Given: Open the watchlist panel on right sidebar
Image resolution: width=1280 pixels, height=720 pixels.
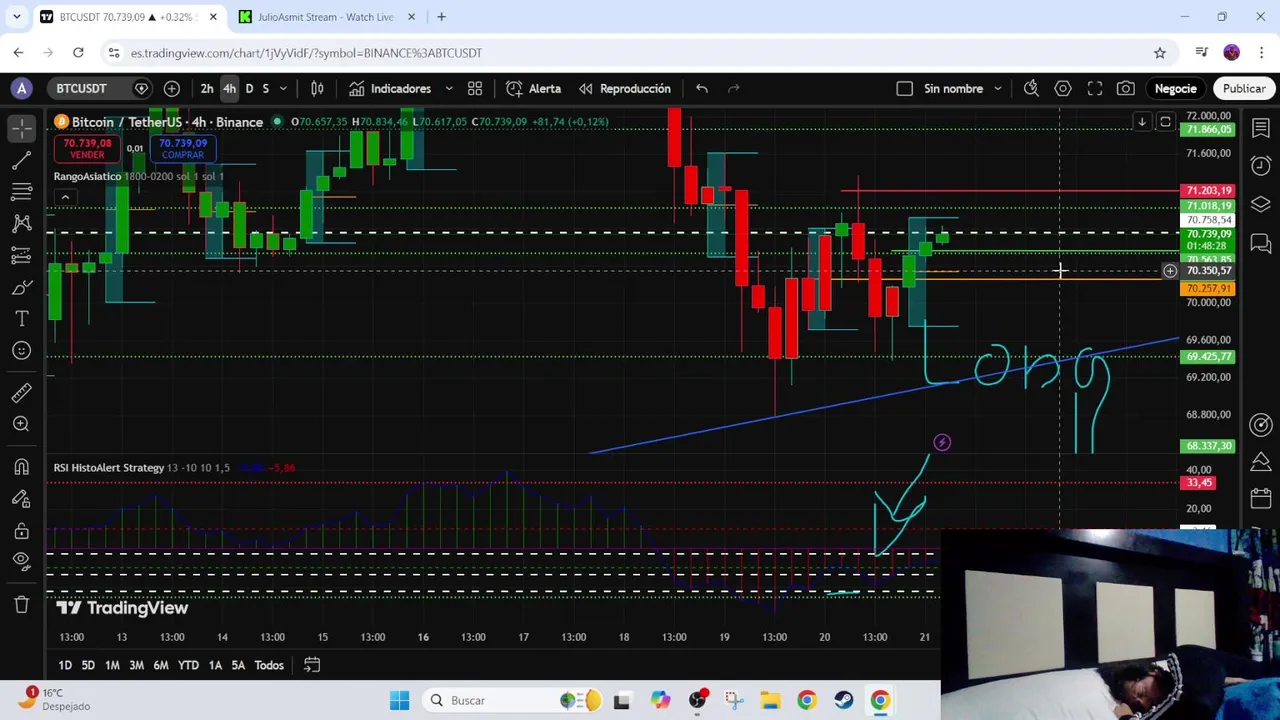Looking at the screenshot, I should [x=1261, y=128].
